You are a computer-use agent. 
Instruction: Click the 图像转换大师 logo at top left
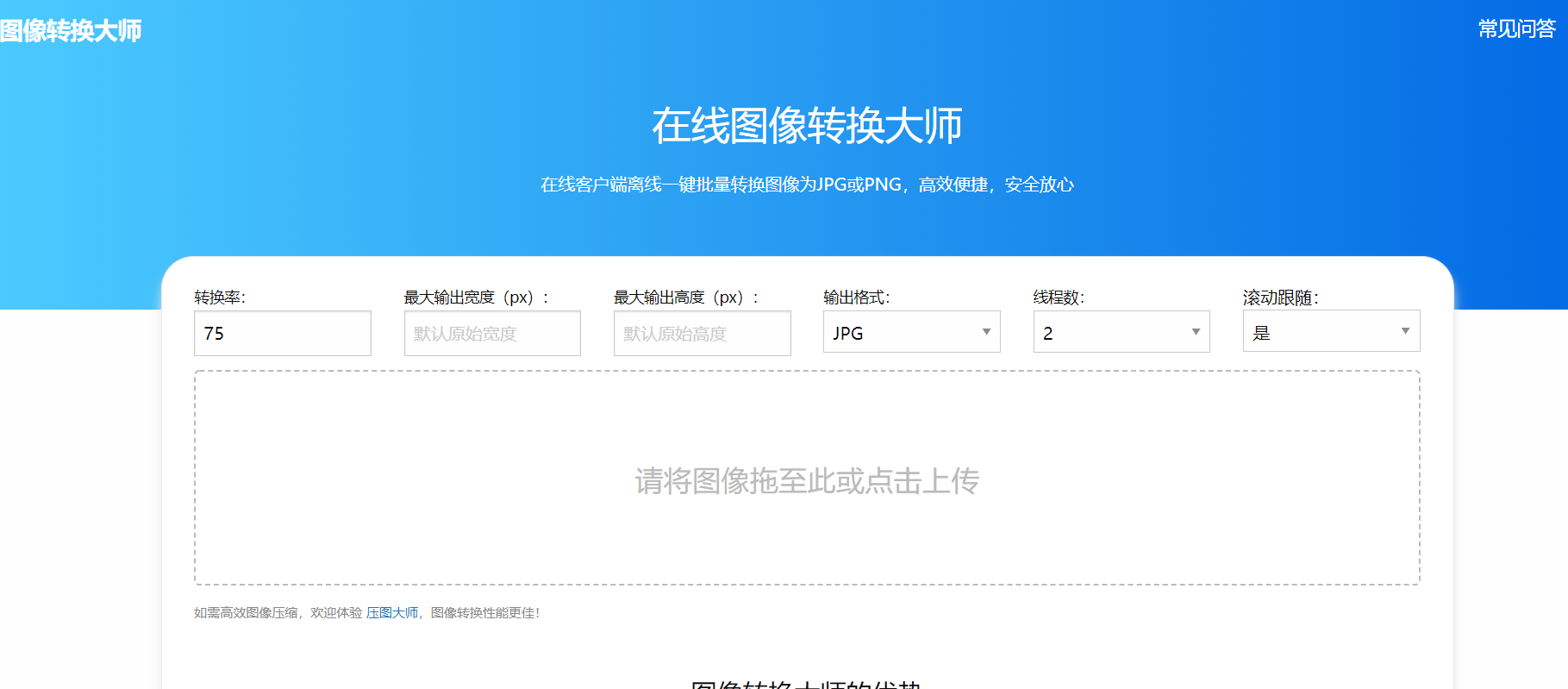[71, 31]
